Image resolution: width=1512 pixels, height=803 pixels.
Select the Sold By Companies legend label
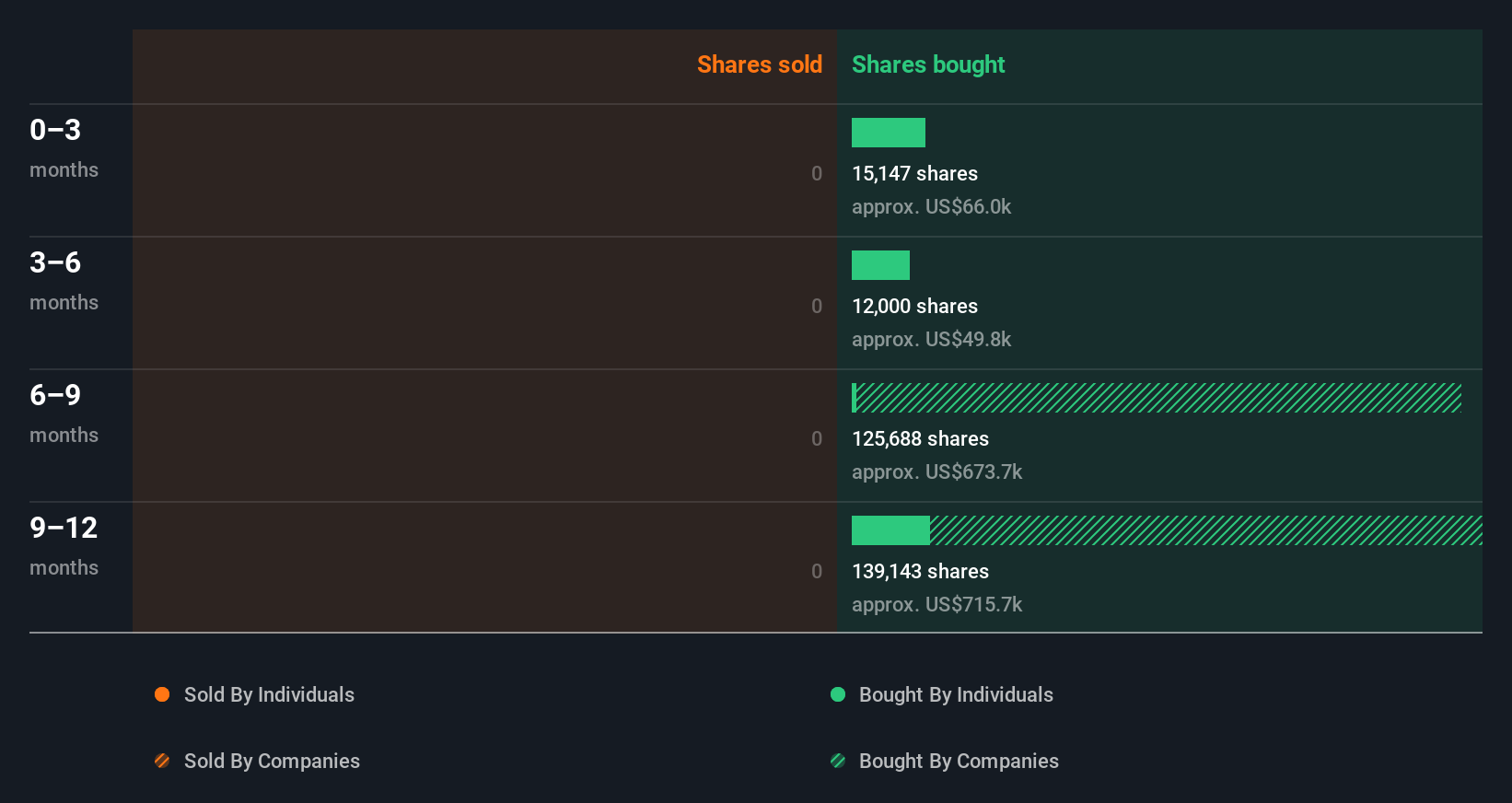click(x=272, y=762)
